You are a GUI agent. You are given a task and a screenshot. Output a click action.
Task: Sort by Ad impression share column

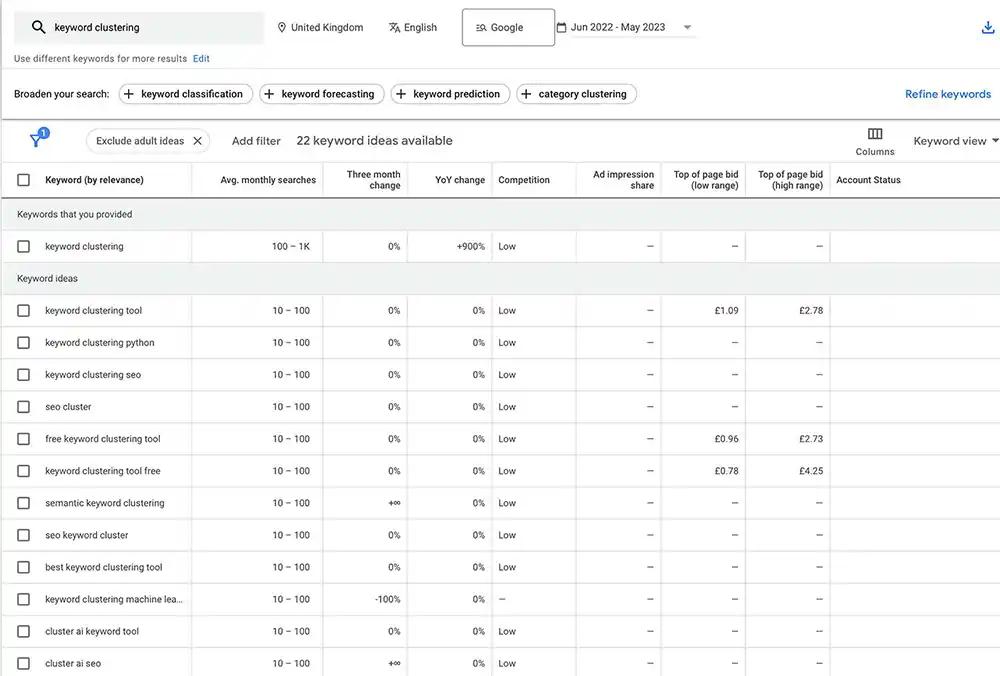[x=623, y=180]
